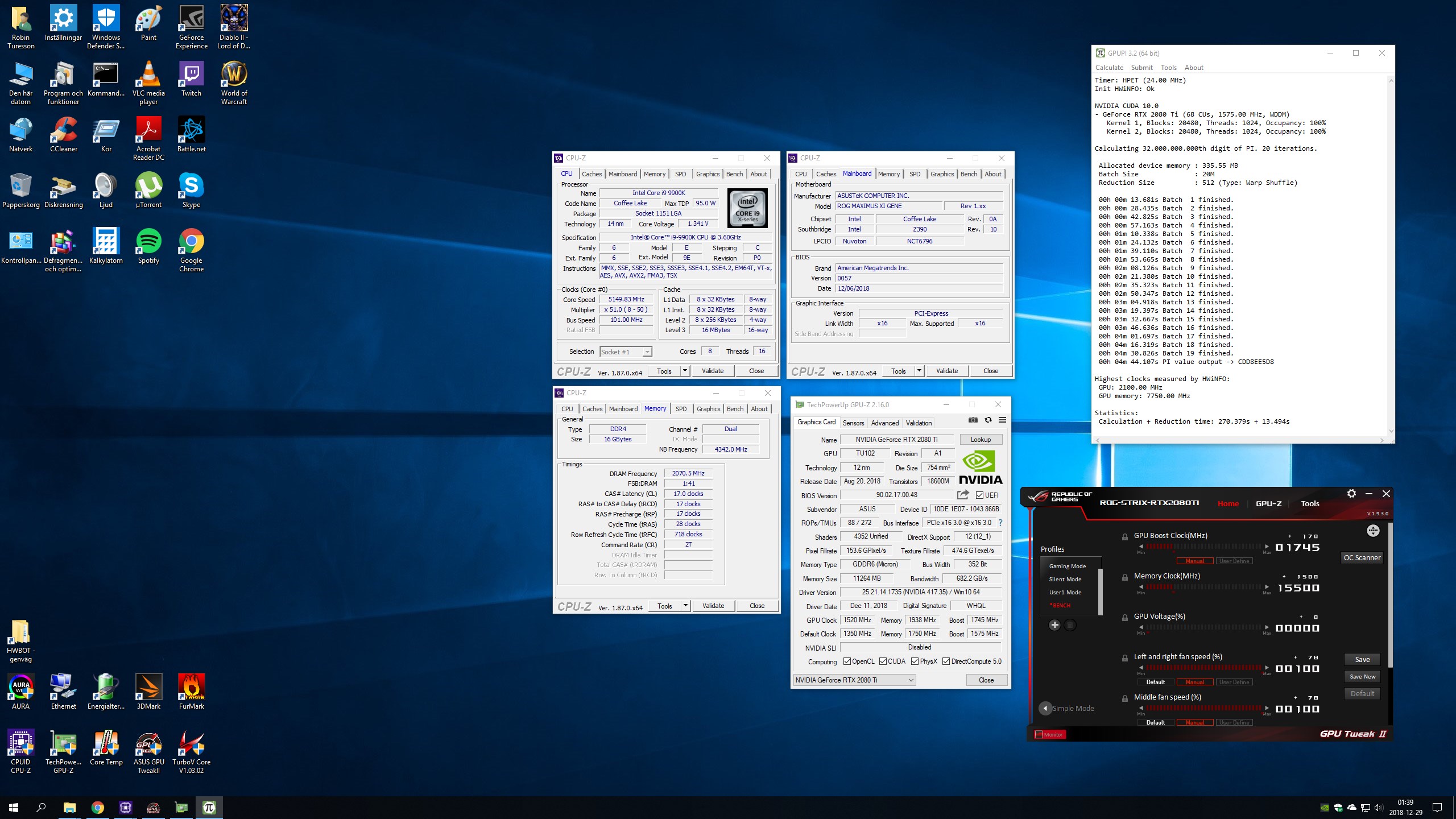This screenshot has width=1456, height=819.
Task: Select the Core Temp desktop icon
Action: click(106, 748)
